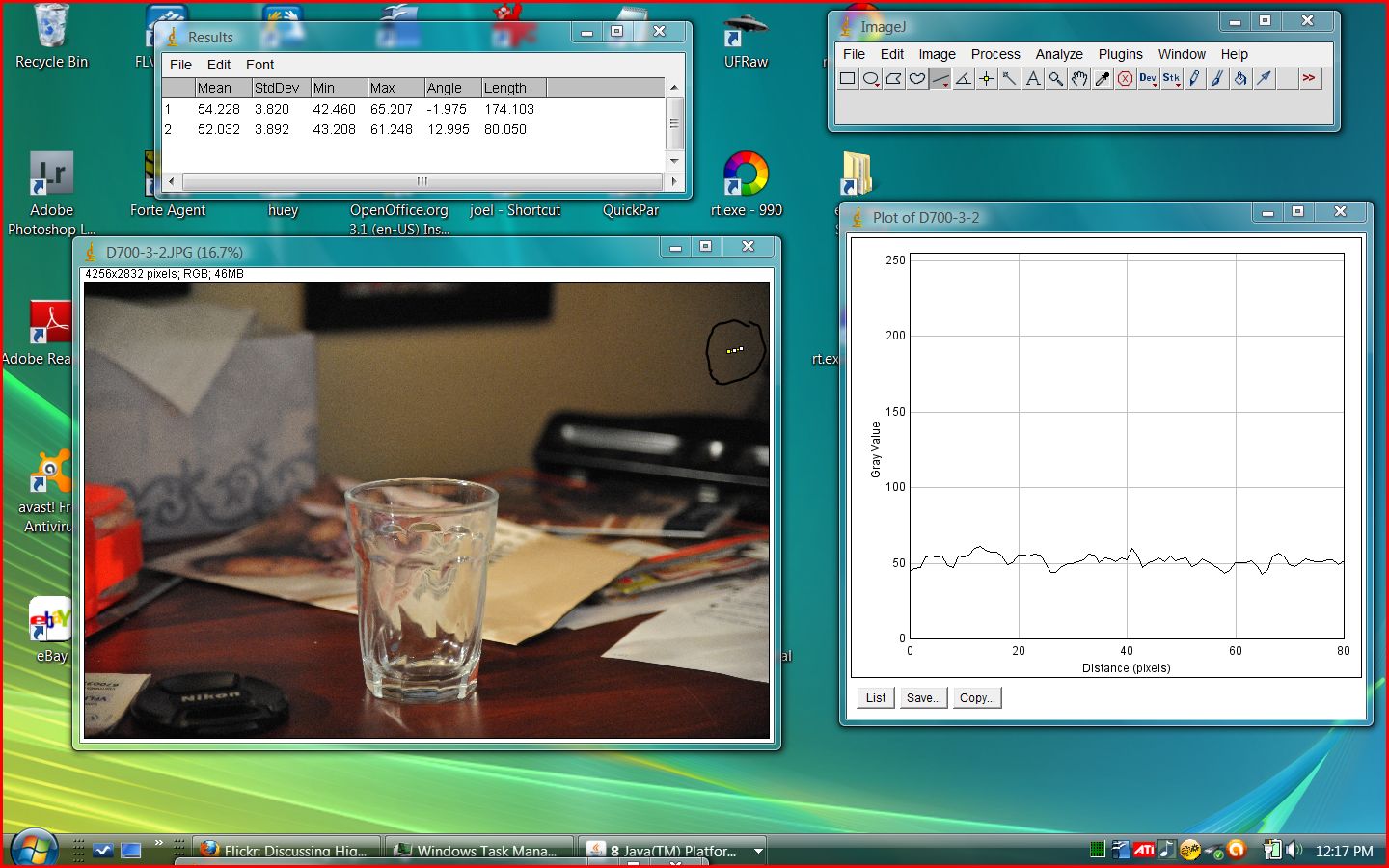Switch to Windows Task Manager taskbar button

coord(480,851)
